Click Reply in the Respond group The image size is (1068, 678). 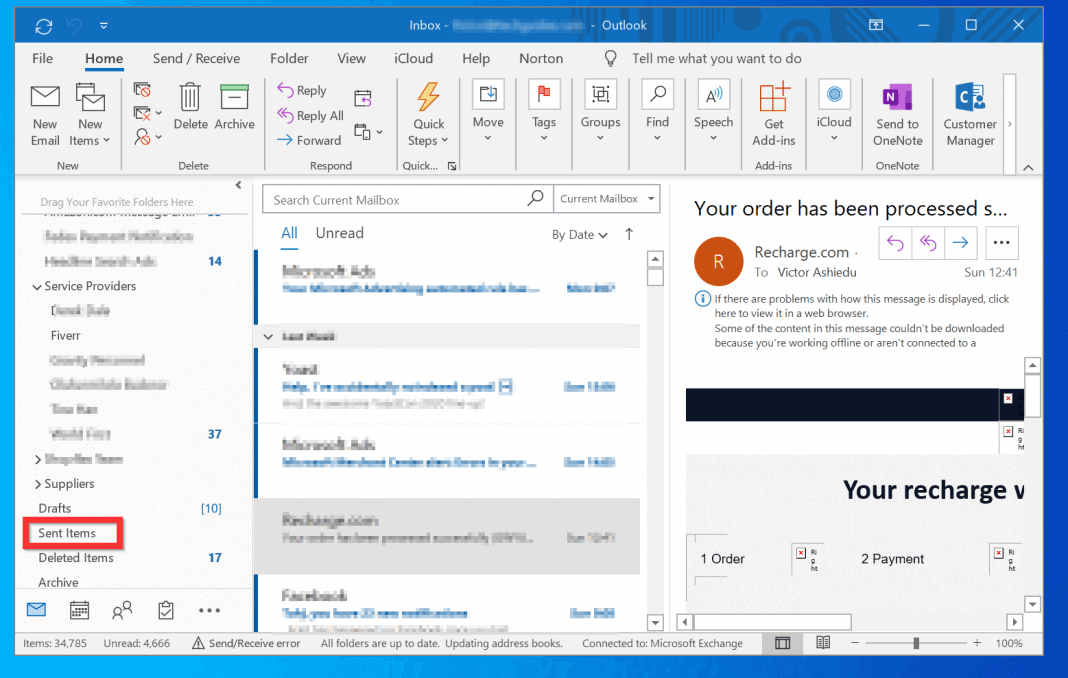click(x=302, y=90)
